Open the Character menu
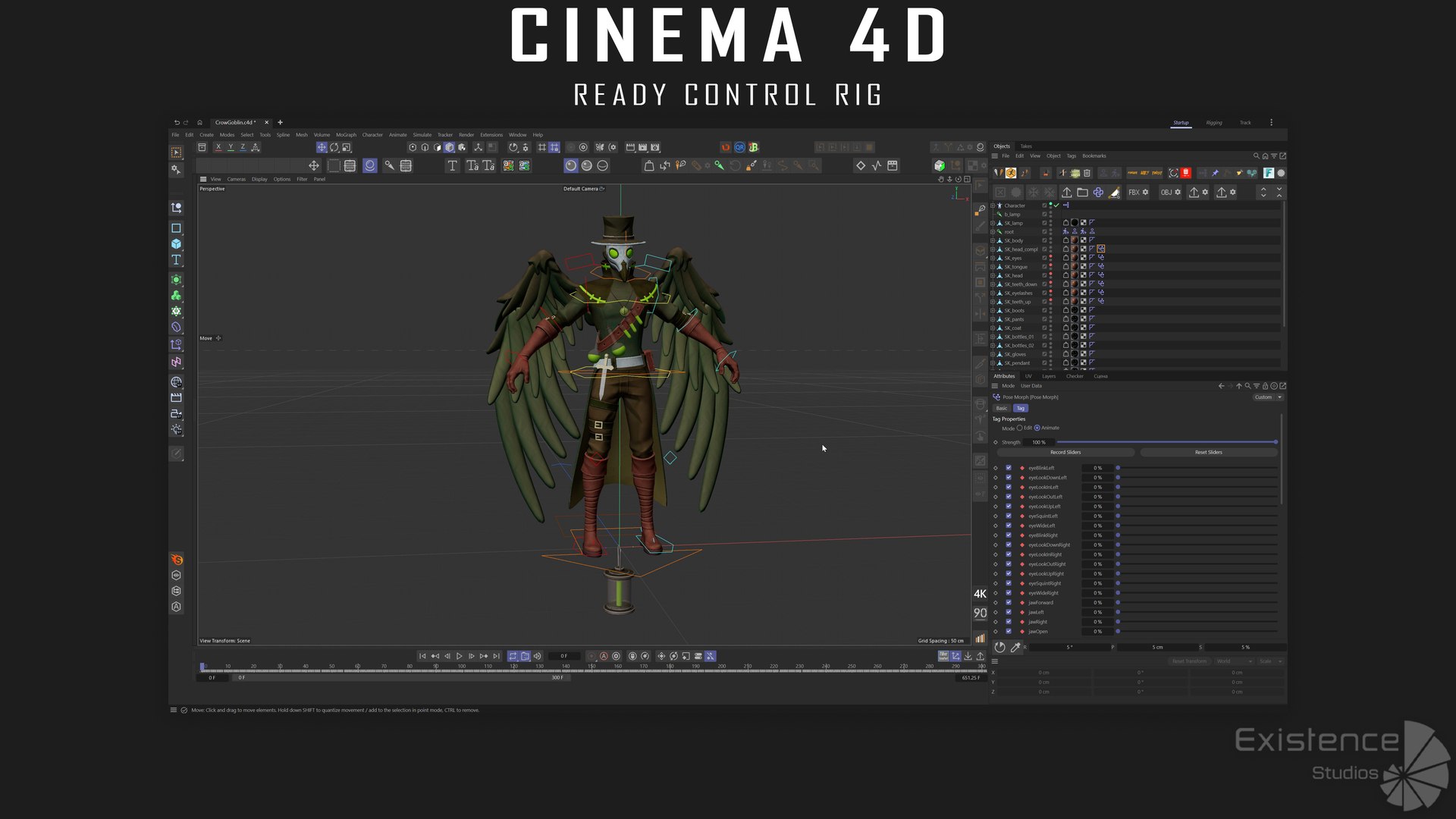The height and width of the screenshot is (819, 1456). pyautogui.click(x=372, y=135)
